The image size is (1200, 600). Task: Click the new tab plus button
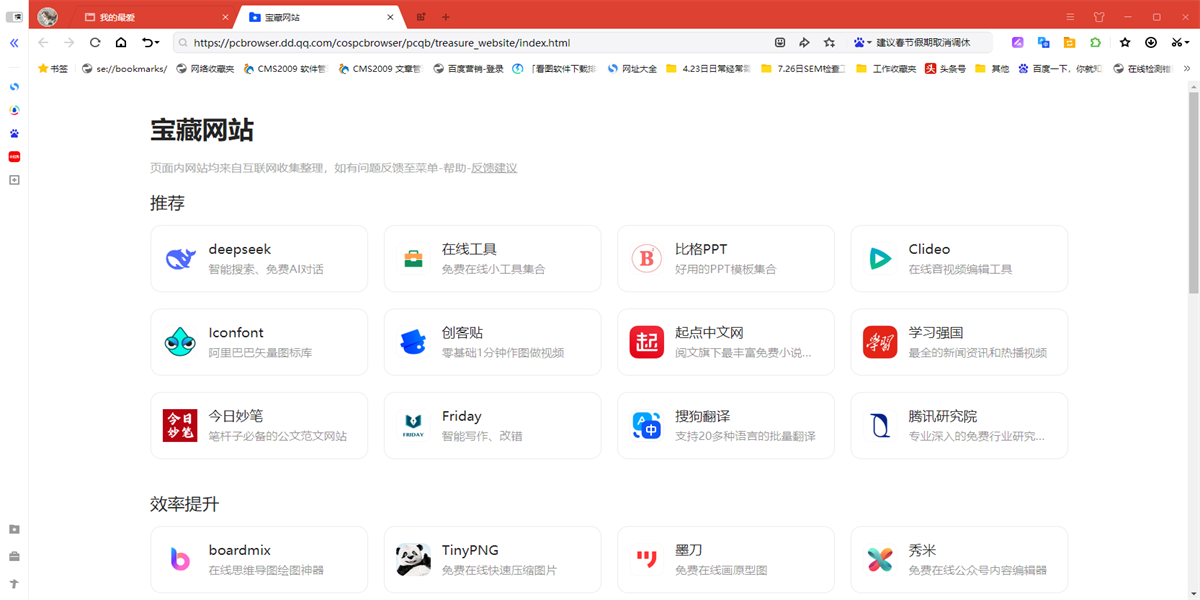446,16
